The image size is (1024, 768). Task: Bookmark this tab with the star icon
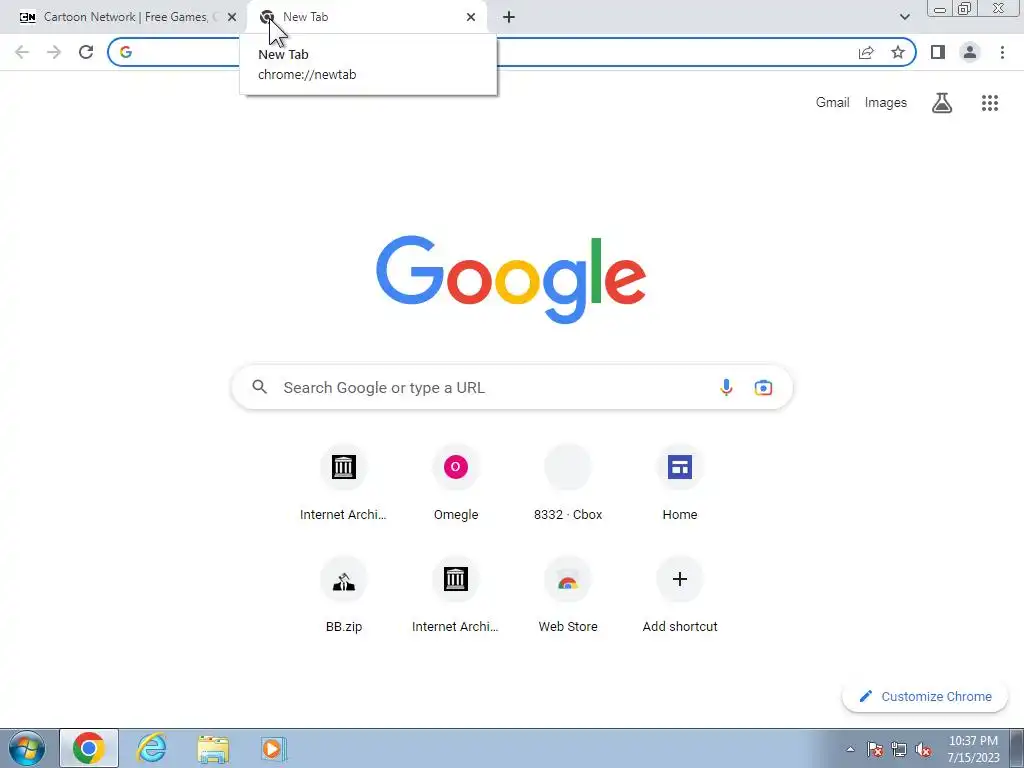898,52
